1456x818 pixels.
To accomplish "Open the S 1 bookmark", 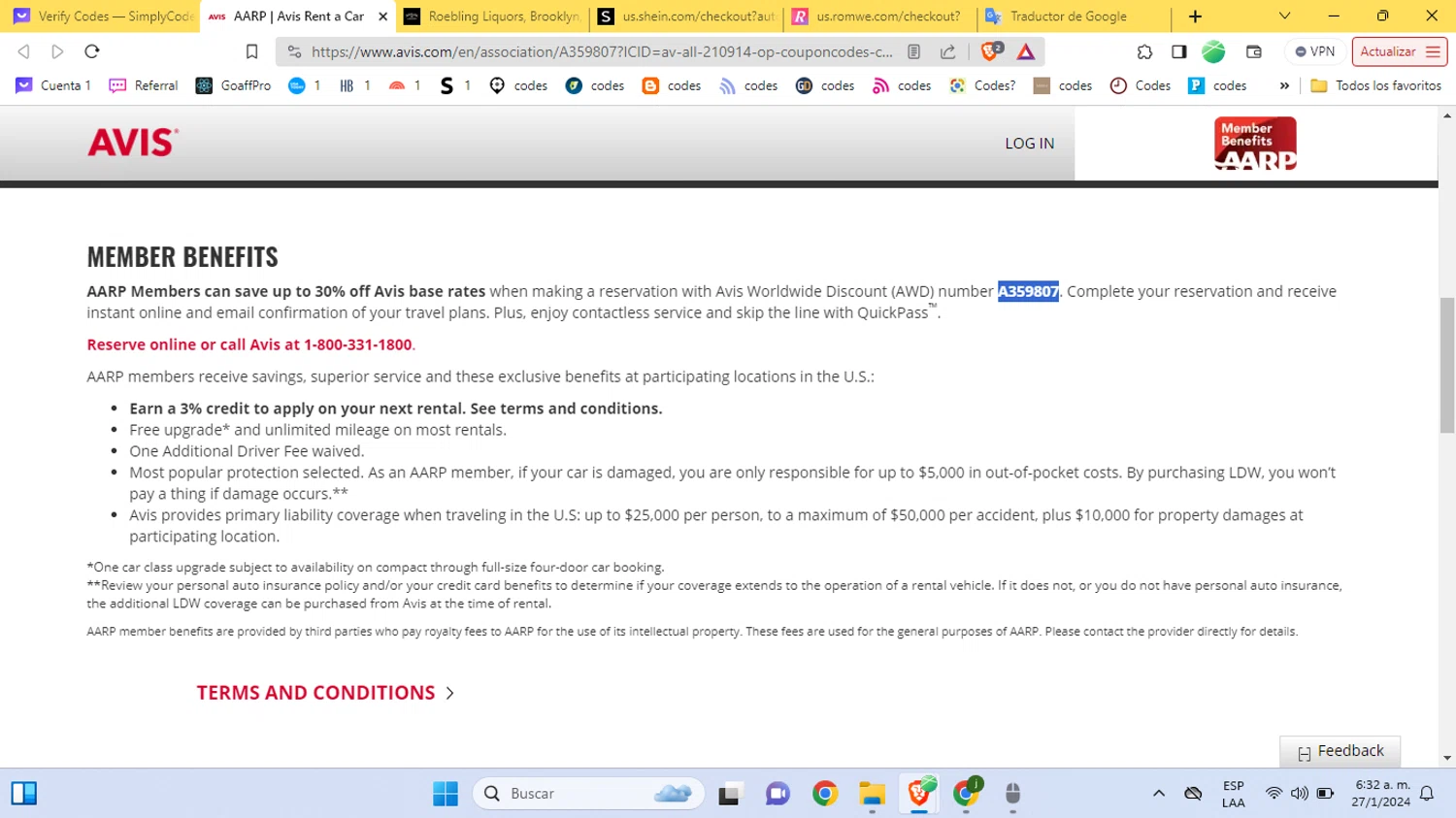I will pyautogui.click(x=455, y=85).
